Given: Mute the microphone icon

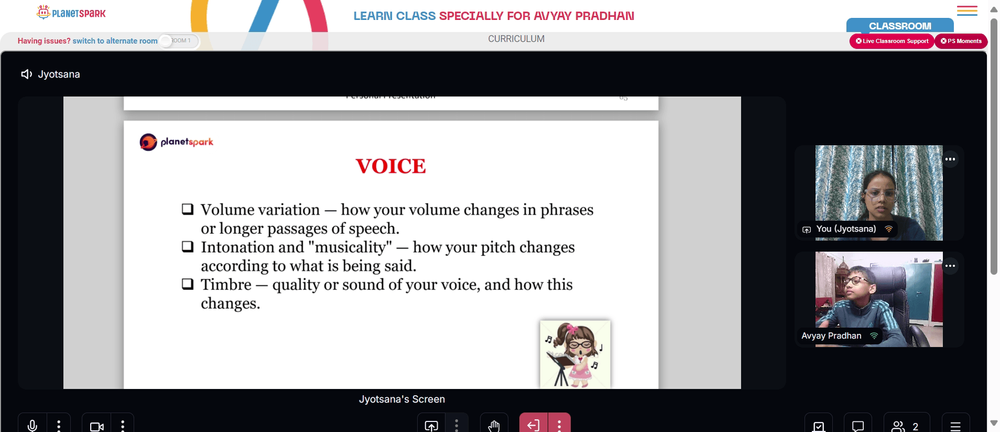Looking at the screenshot, I should coord(32,424).
